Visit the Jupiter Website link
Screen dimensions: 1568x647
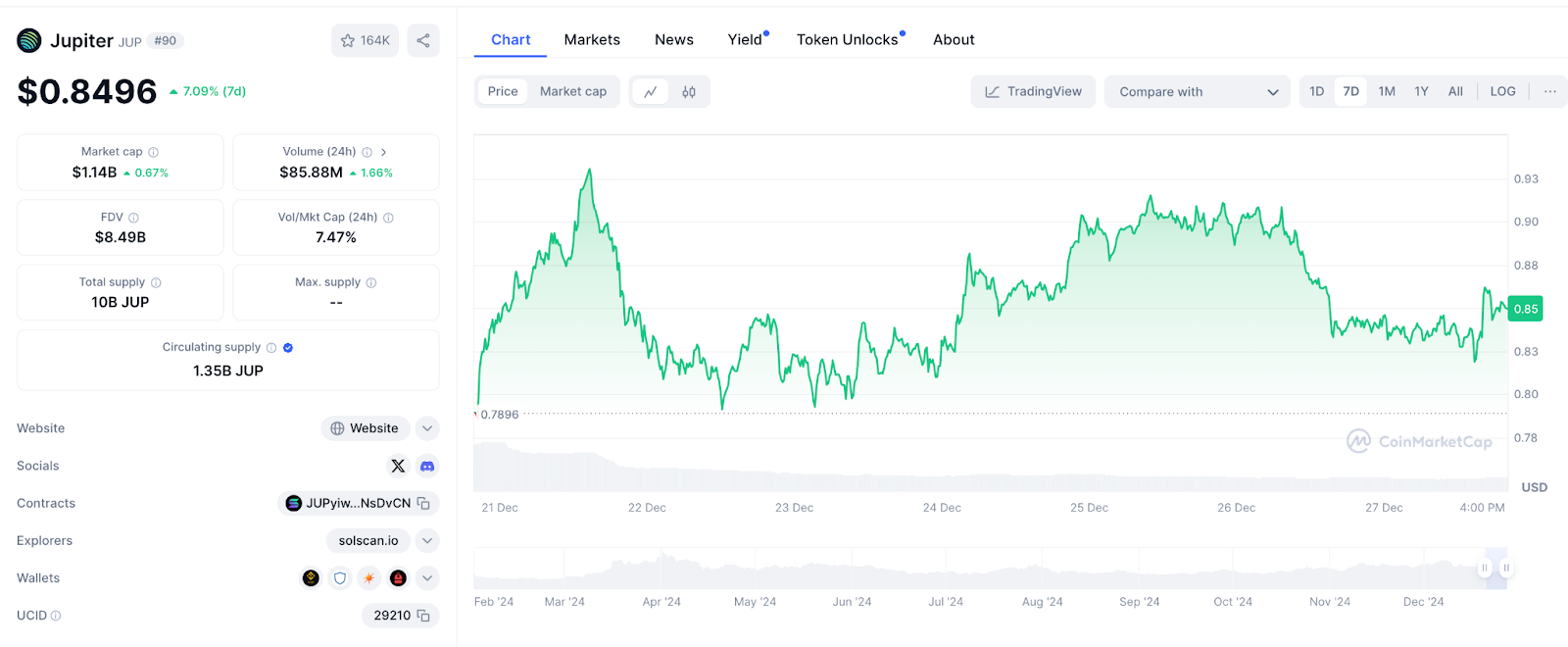click(366, 428)
